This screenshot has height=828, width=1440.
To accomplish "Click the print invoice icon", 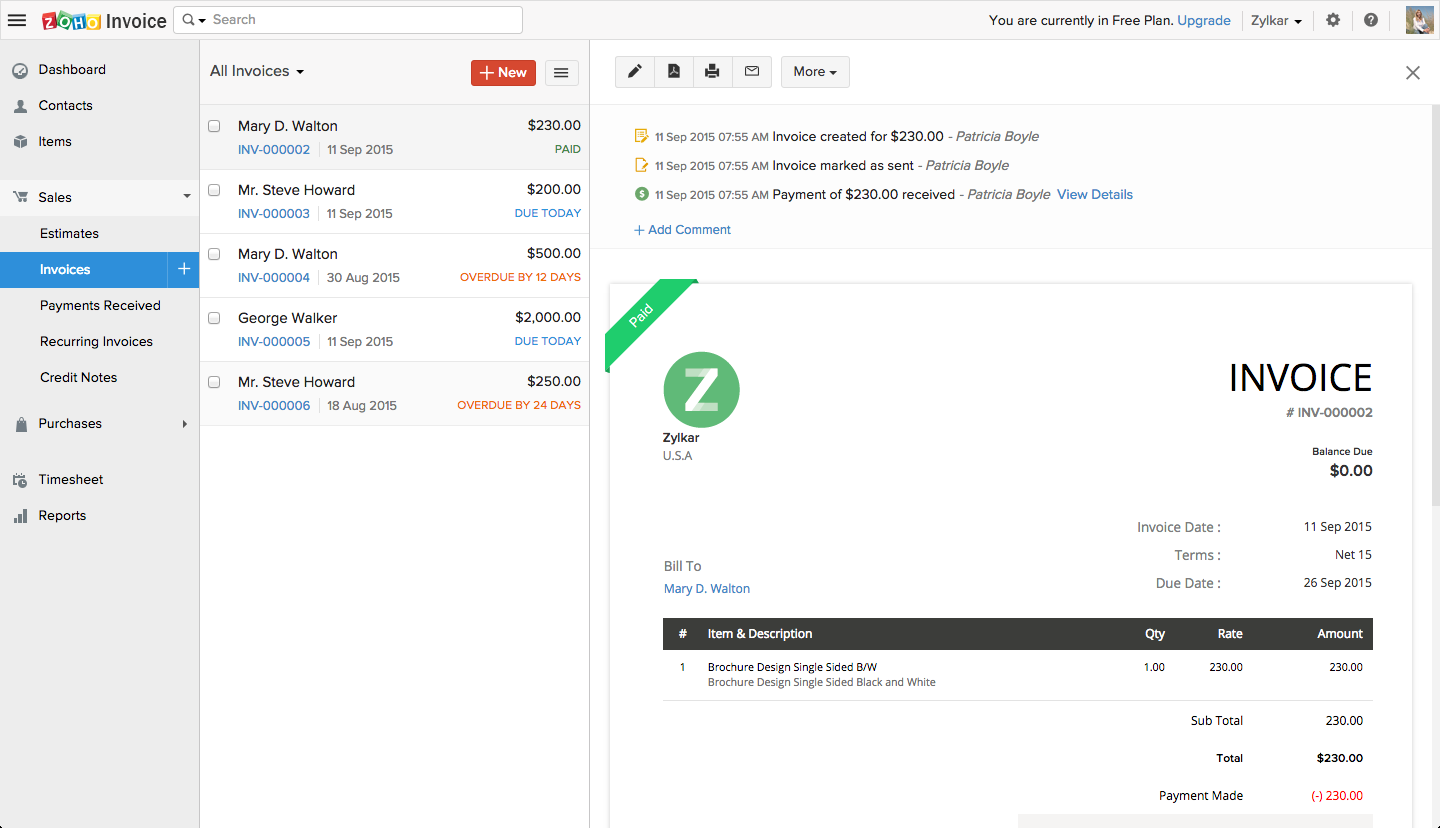I will (x=712, y=72).
